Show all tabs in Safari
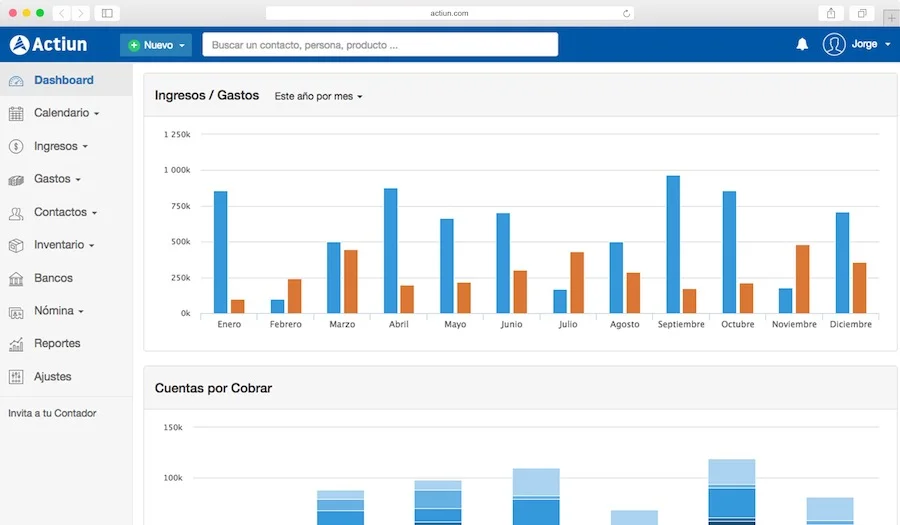Viewport: 900px width, 525px height. click(862, 13)
